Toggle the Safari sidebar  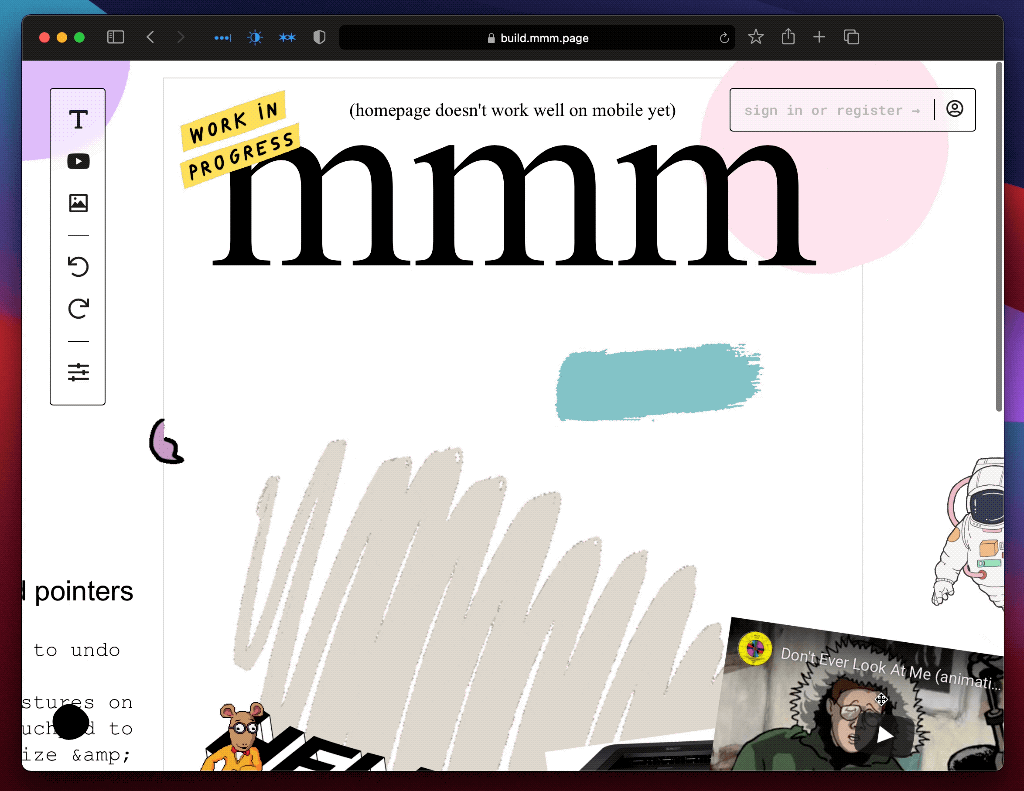point(116,37)
